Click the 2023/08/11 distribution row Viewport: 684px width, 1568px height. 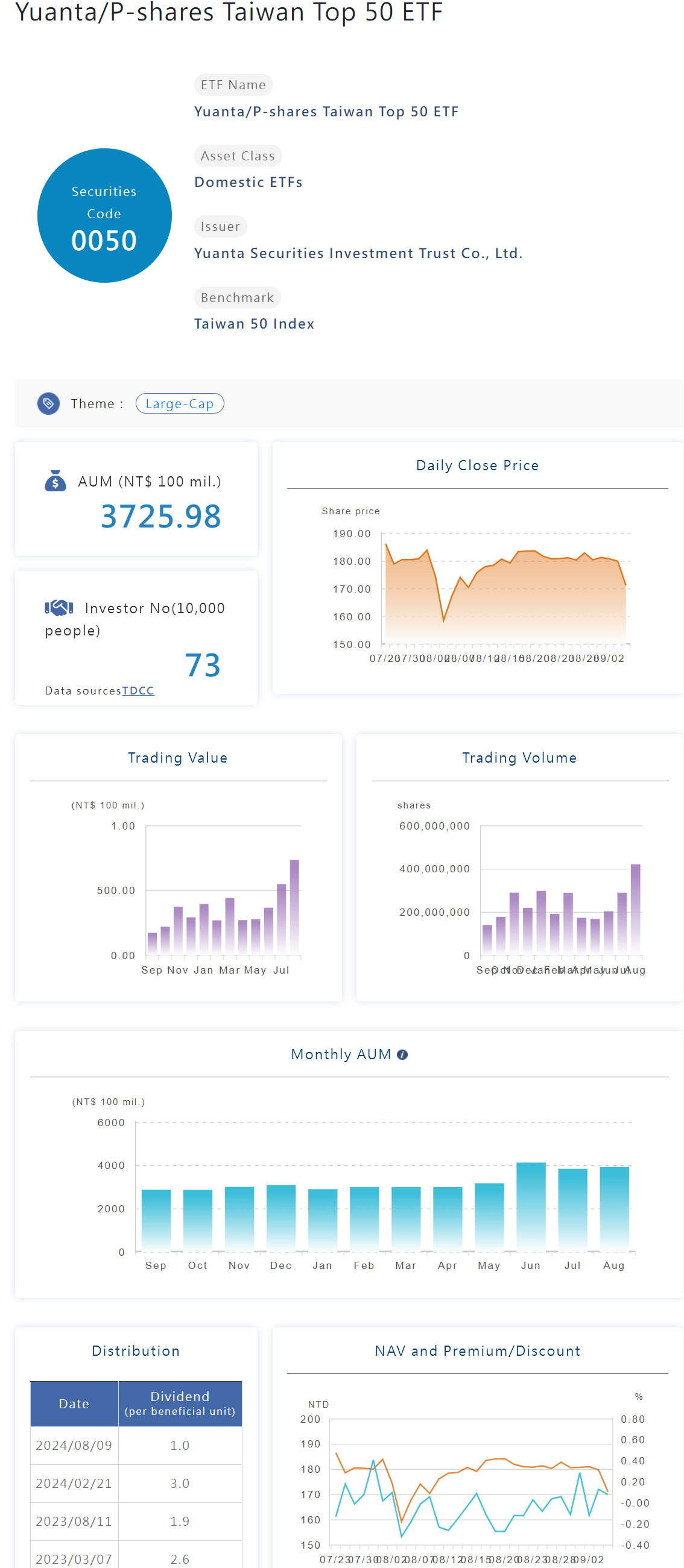136,1520
